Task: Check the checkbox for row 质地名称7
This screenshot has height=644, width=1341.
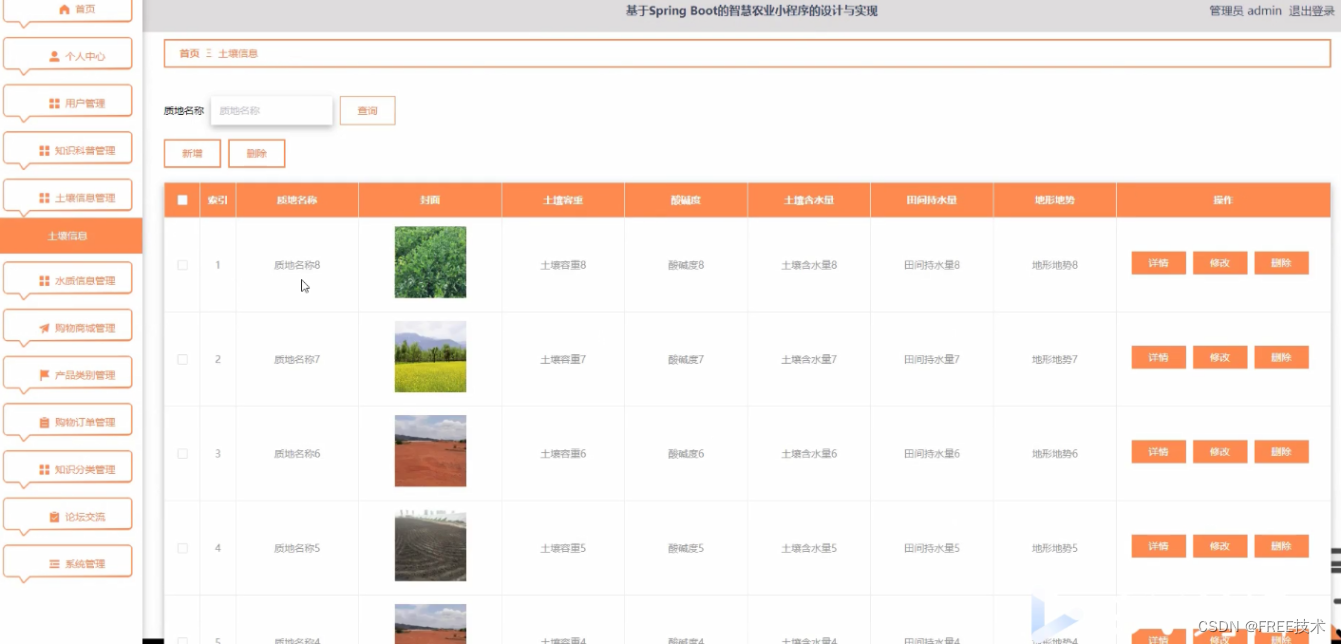Action: pyautogui.click(x=182, y=359)
